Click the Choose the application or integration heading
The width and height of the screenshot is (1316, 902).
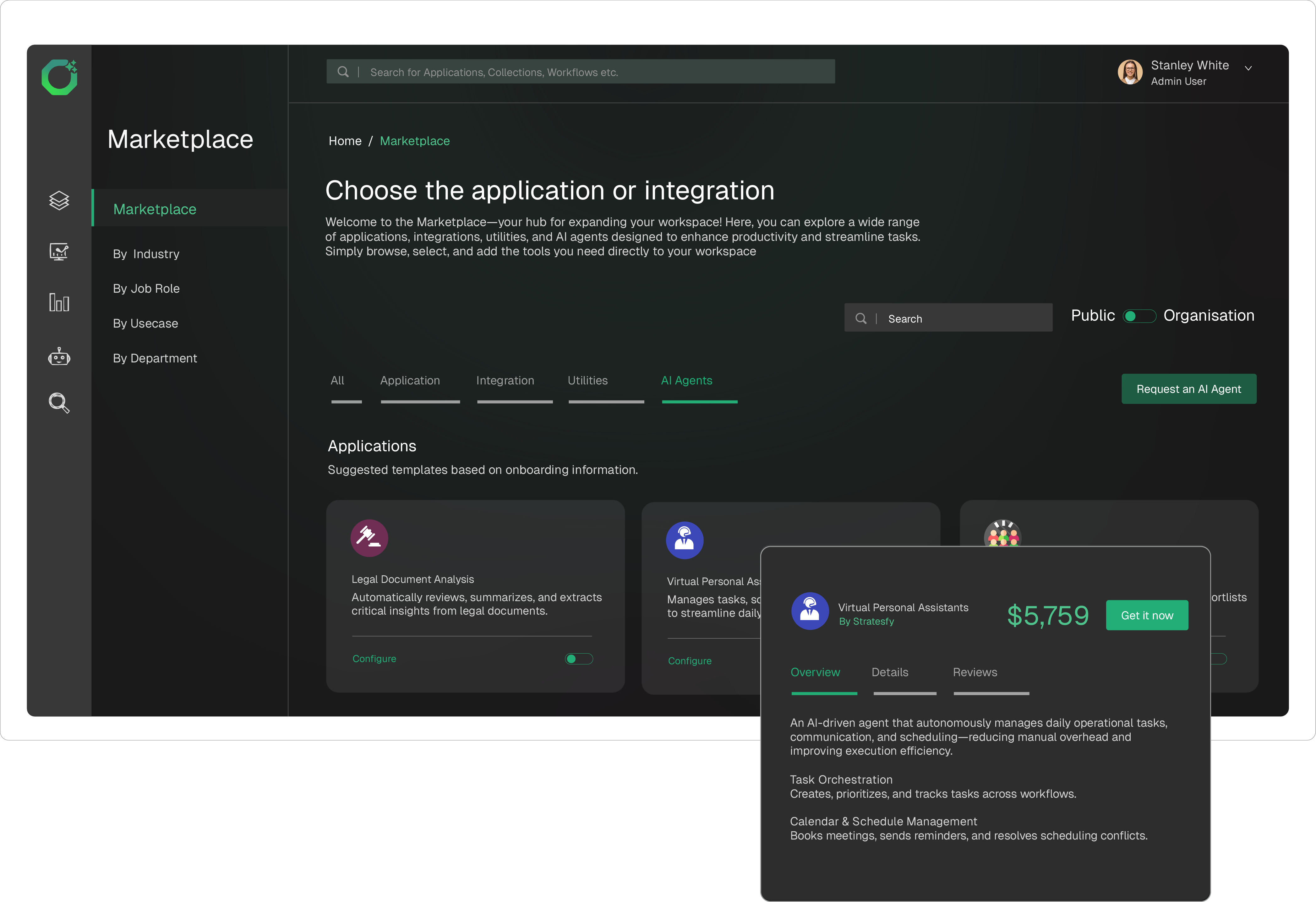549,190
